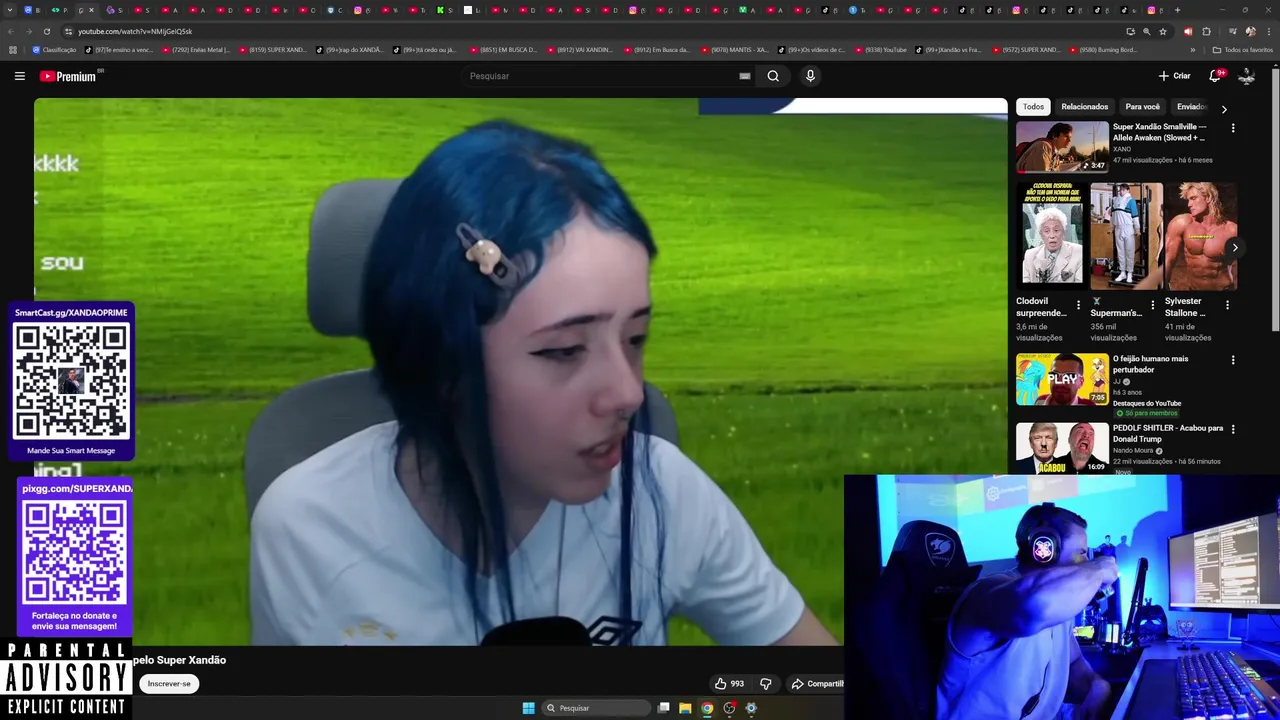
Task: Open the (9580) Burning Bord bookmark
Action: tap(1103, 49)
